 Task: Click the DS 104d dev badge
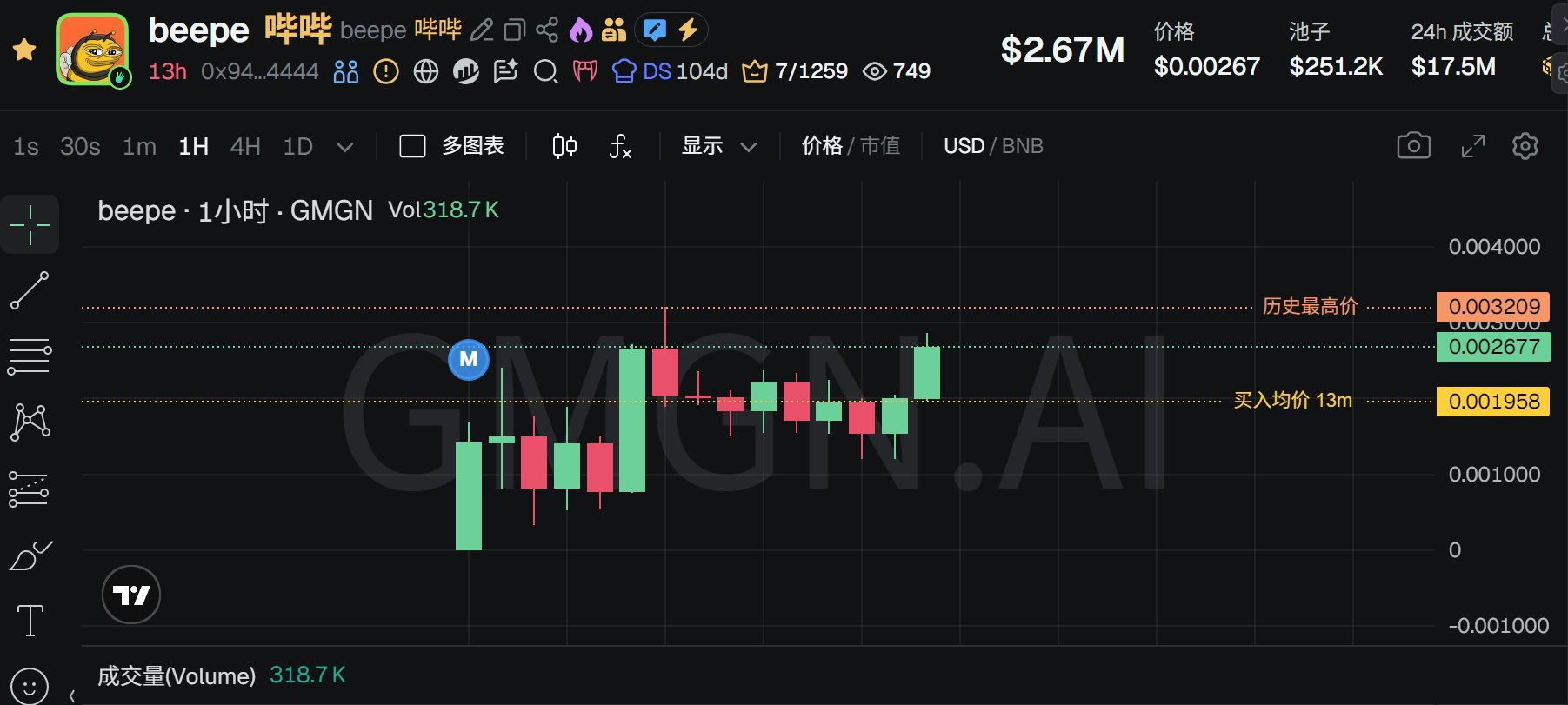click(670, 71)
